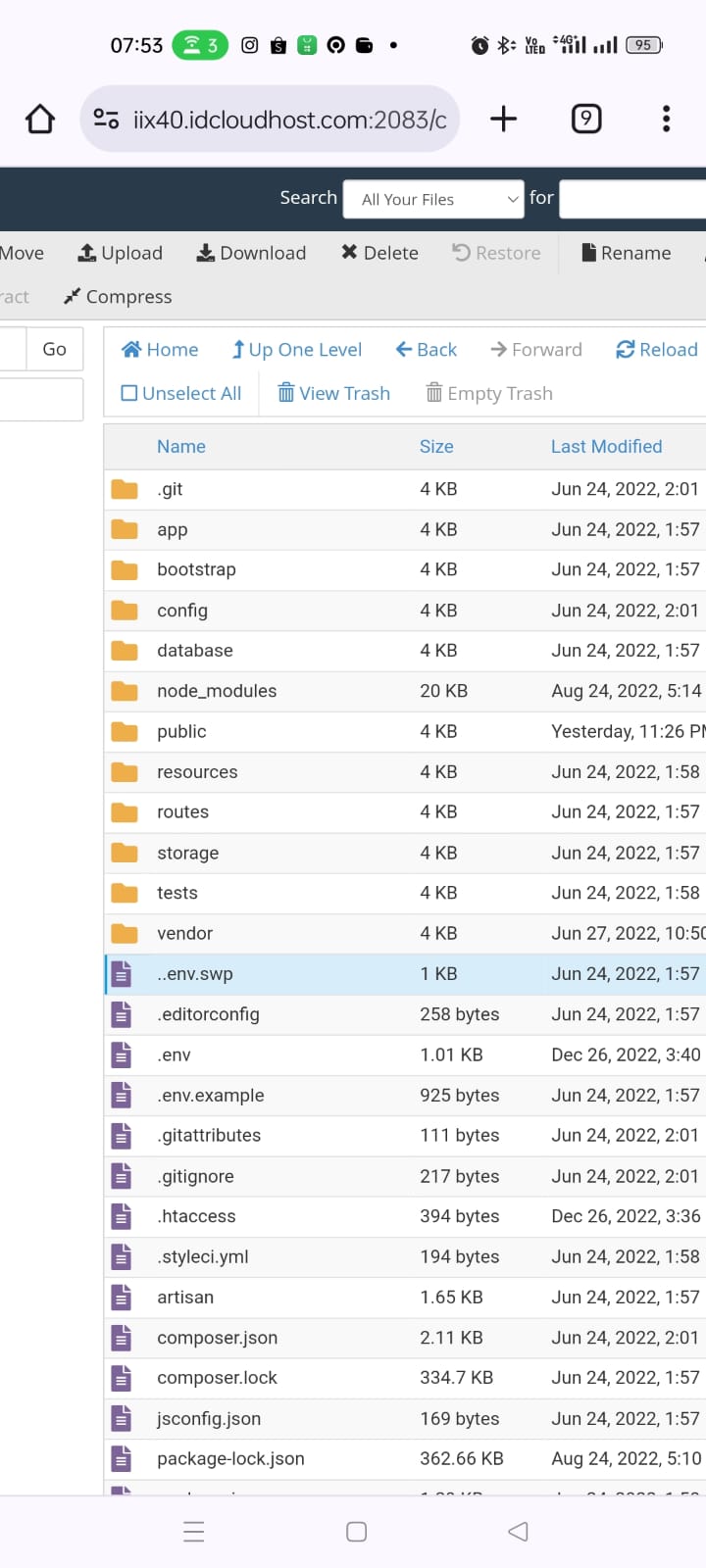Screen dimensions: 706x1568
Task: Open the node_modules folder icon
Action: pyautogui.click(x=125, y=691)
